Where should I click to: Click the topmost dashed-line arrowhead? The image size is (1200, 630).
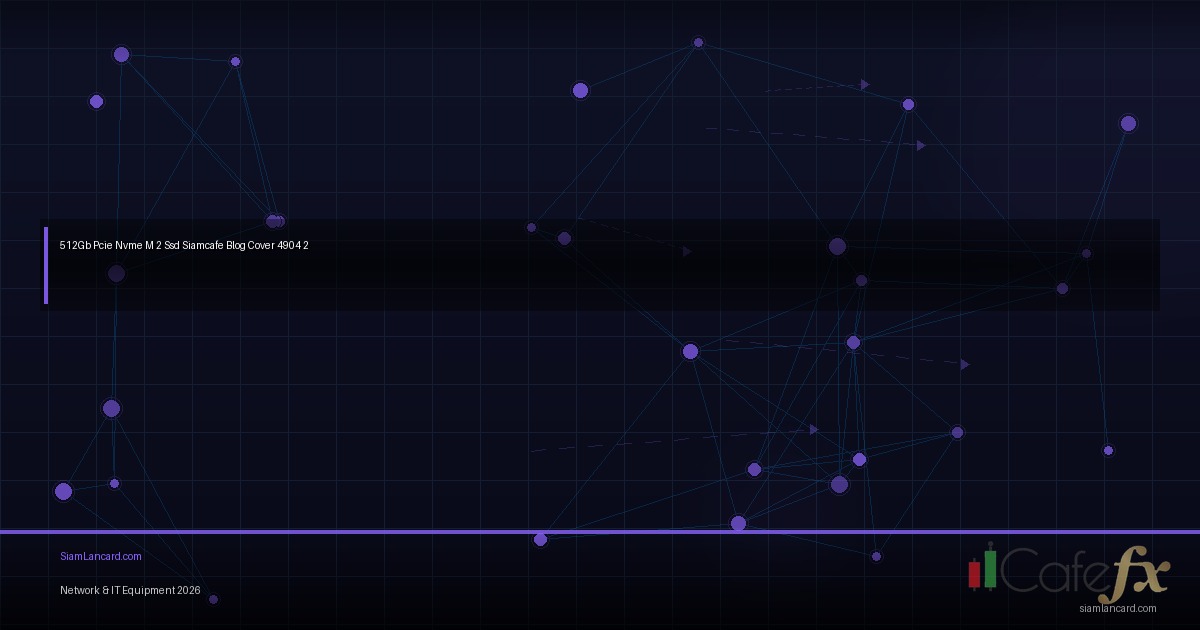click(x=865, y=85)
